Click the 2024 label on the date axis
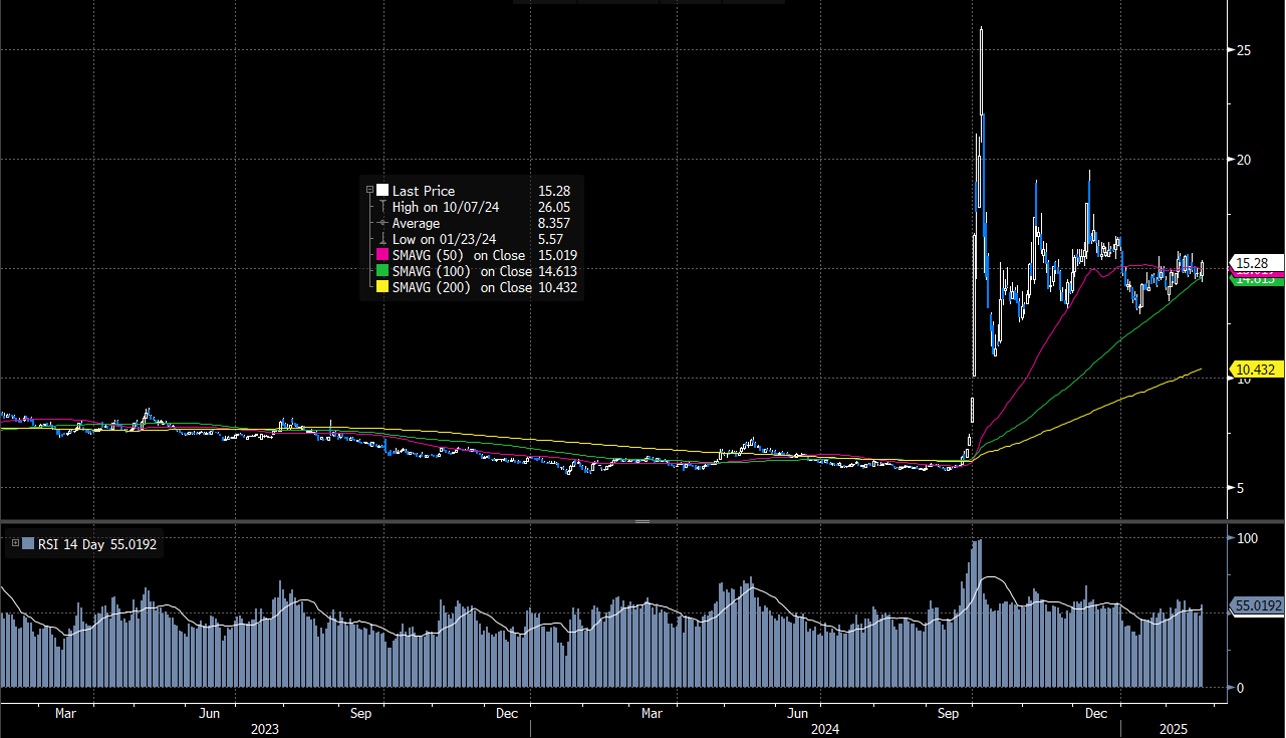Image resolution: width=1286 pixels, height=738 pixels. [x=826, y=729]
